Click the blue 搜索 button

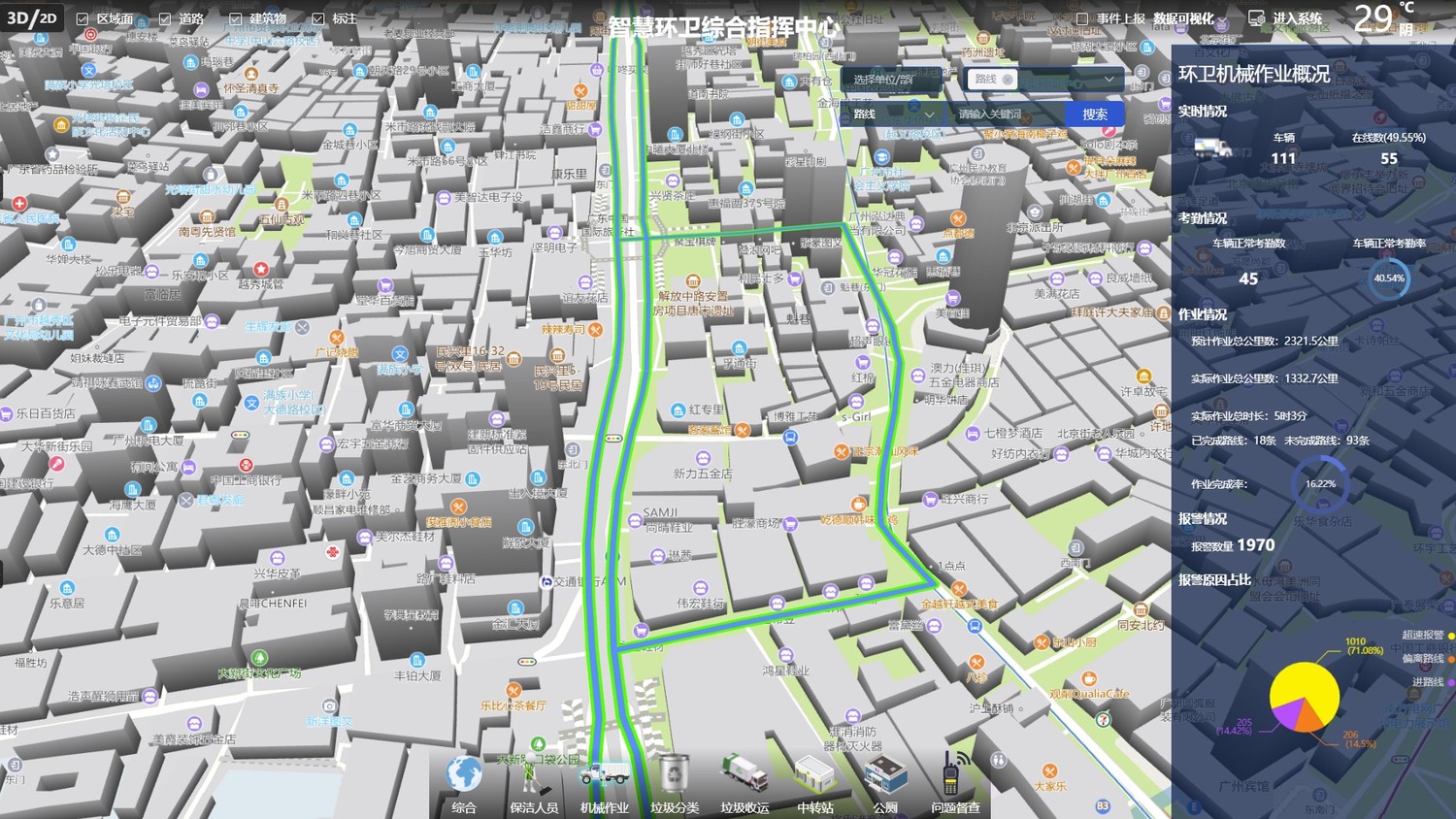pyautogui.click(x=1095, y=115)
